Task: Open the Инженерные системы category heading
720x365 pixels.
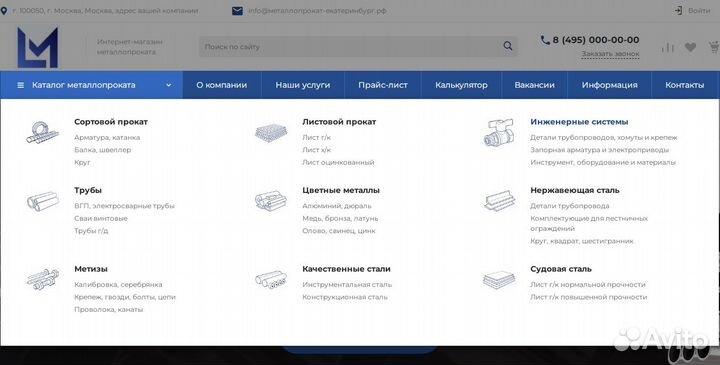Action: pyautogui.click(x=579, y=122)
